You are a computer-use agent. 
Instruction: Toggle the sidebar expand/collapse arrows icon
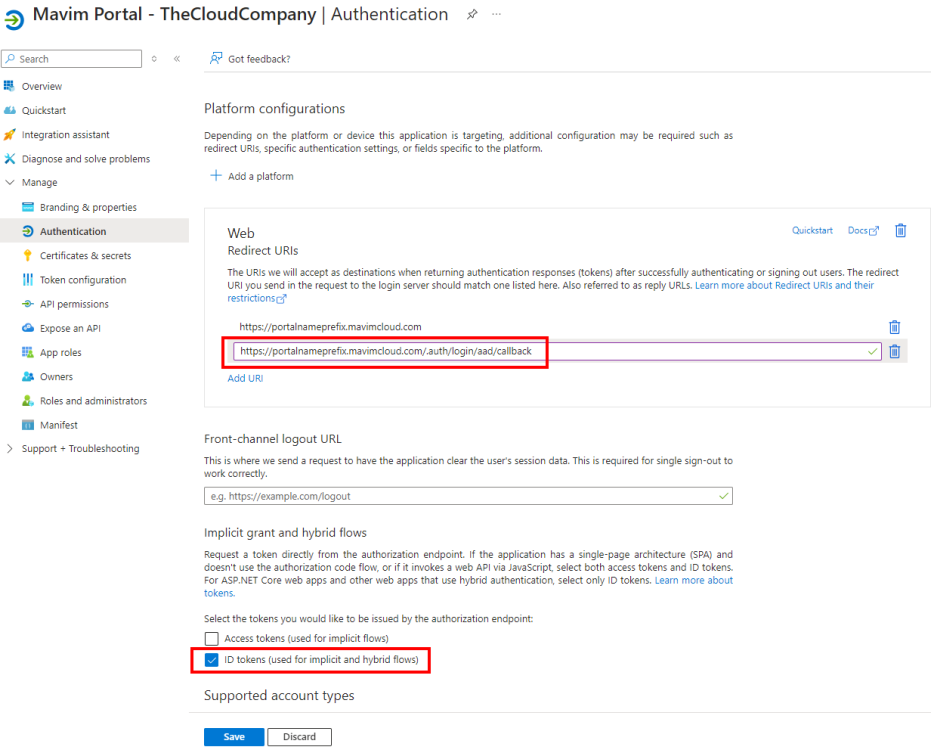[154, 59]
